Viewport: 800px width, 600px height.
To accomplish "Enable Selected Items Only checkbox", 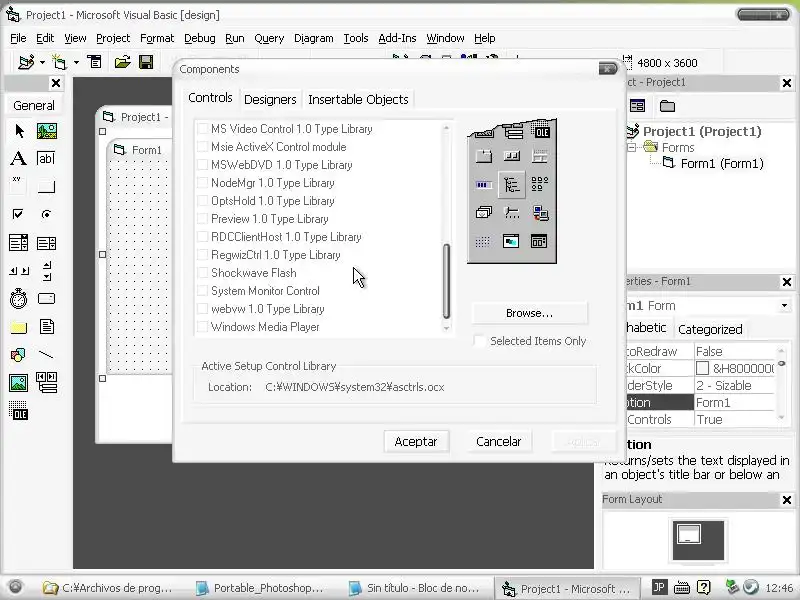I will [480, 341].
